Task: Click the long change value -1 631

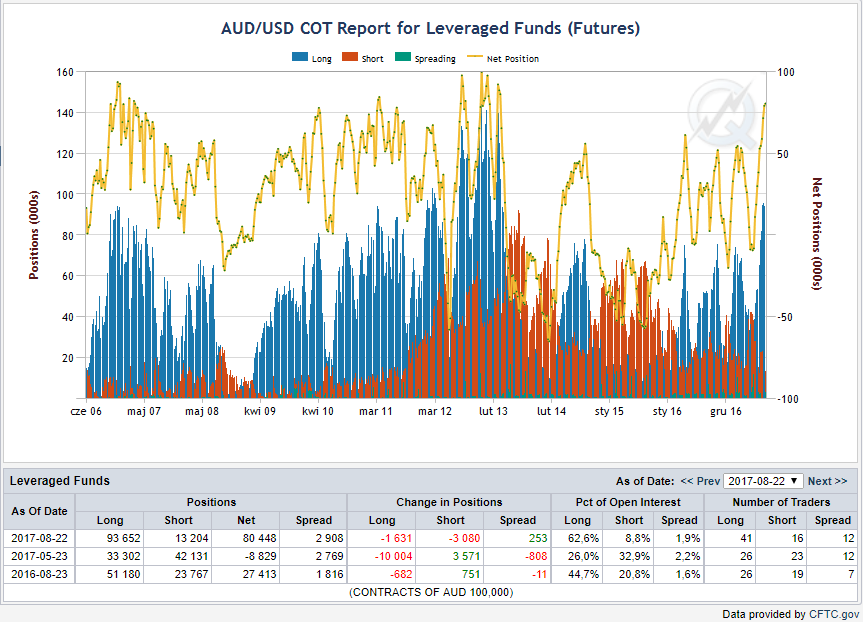Action: point(396,538)
